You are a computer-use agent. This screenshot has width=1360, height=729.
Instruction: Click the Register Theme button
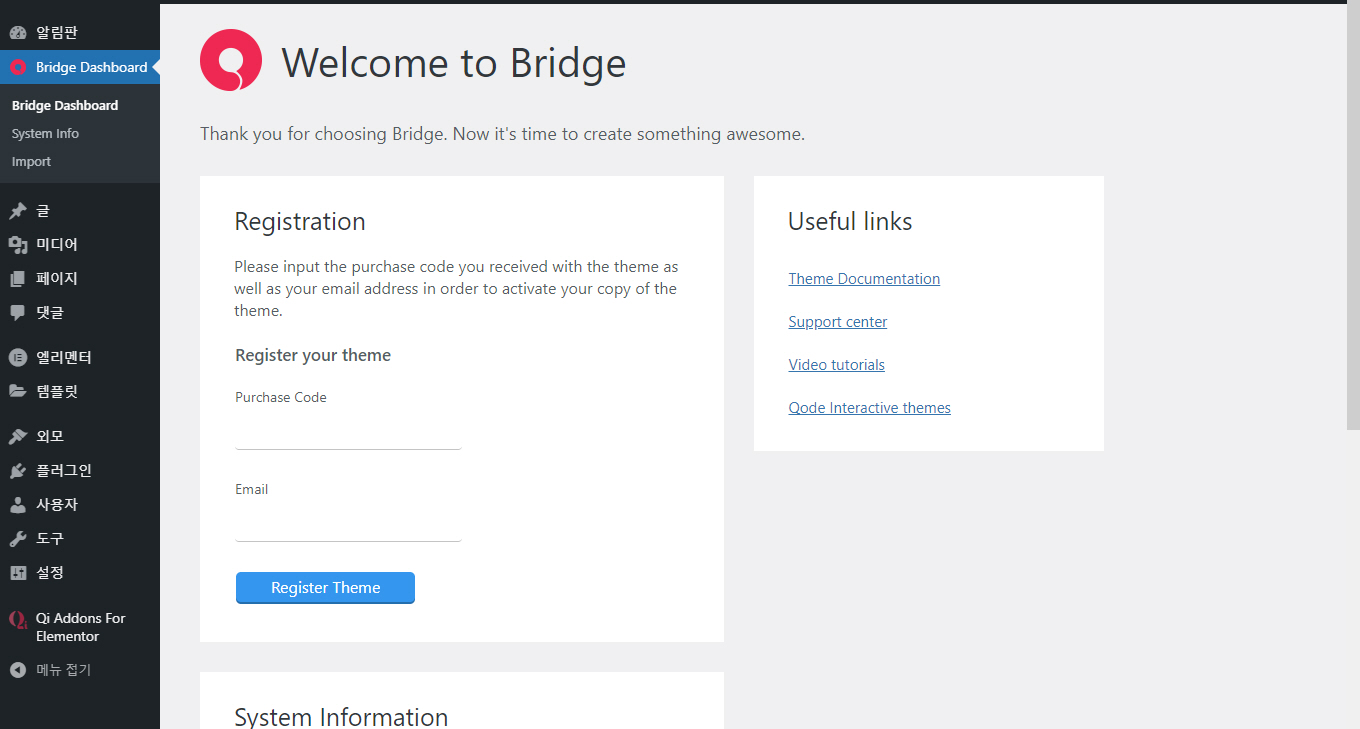coord(325,588)
